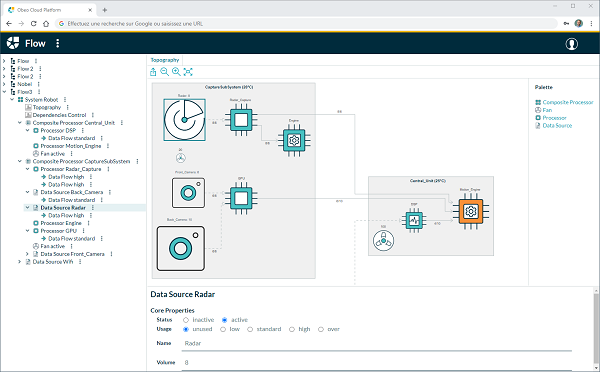Select the Front_Camera node in diagram

pos(188,193)
